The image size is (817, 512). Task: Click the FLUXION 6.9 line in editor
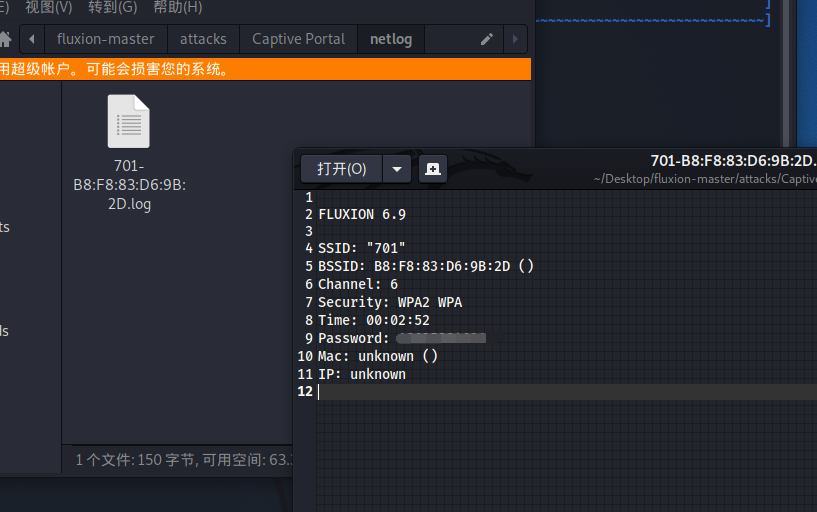(362, 215)
